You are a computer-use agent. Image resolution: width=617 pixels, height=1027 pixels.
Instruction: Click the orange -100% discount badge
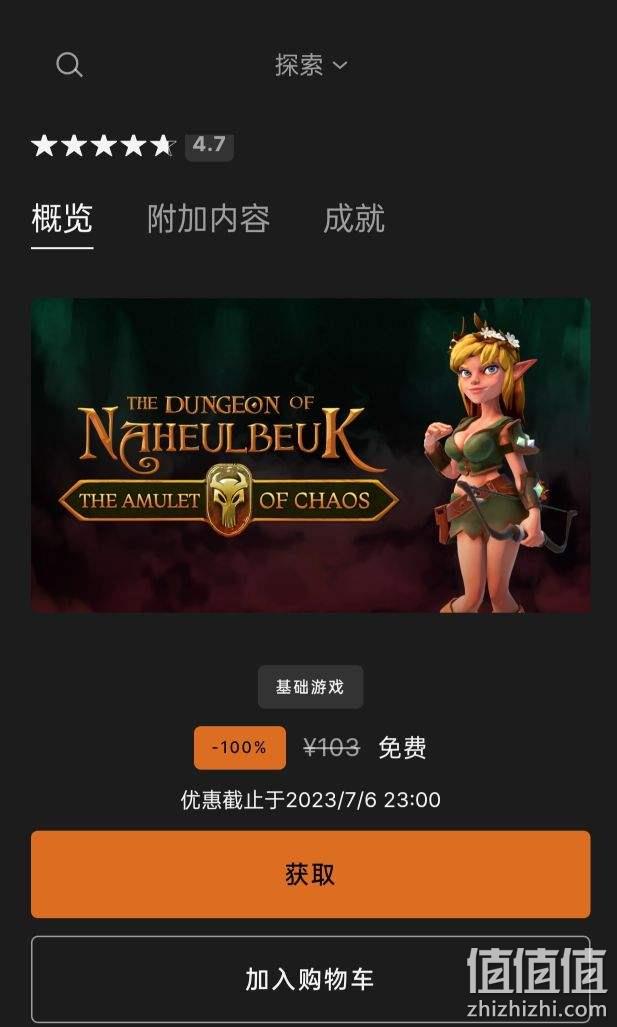point(240,747)
